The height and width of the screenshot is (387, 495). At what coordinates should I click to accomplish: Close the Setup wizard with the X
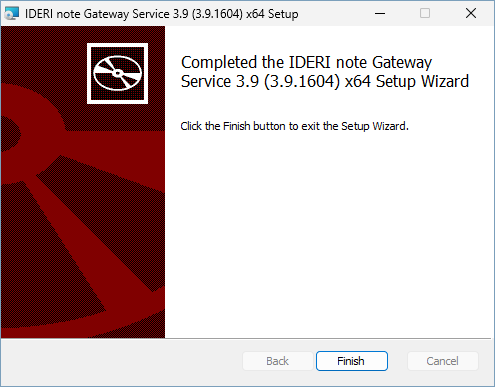point(471,13)
